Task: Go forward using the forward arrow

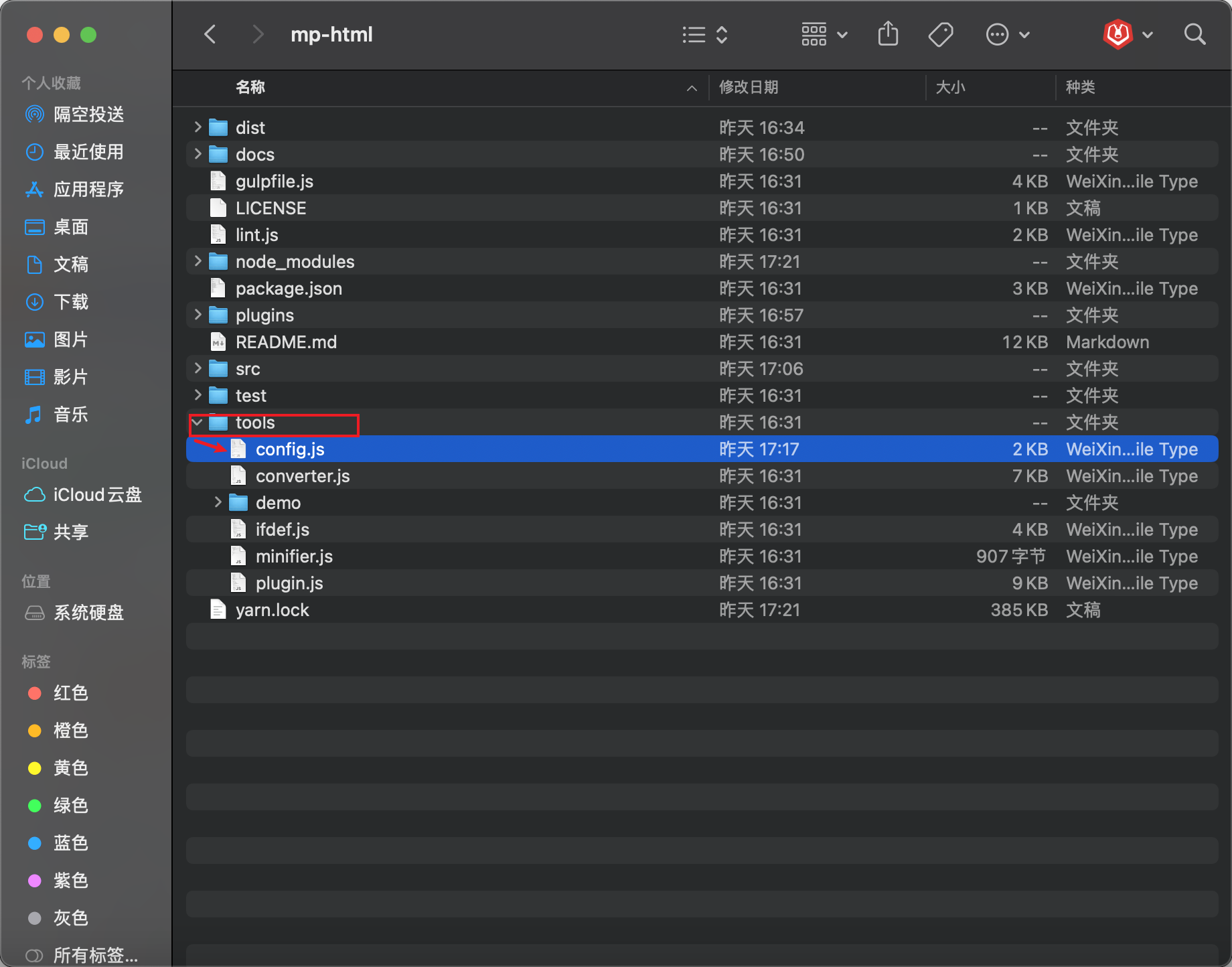Action: pyautogui.click(x=258, y=34)
